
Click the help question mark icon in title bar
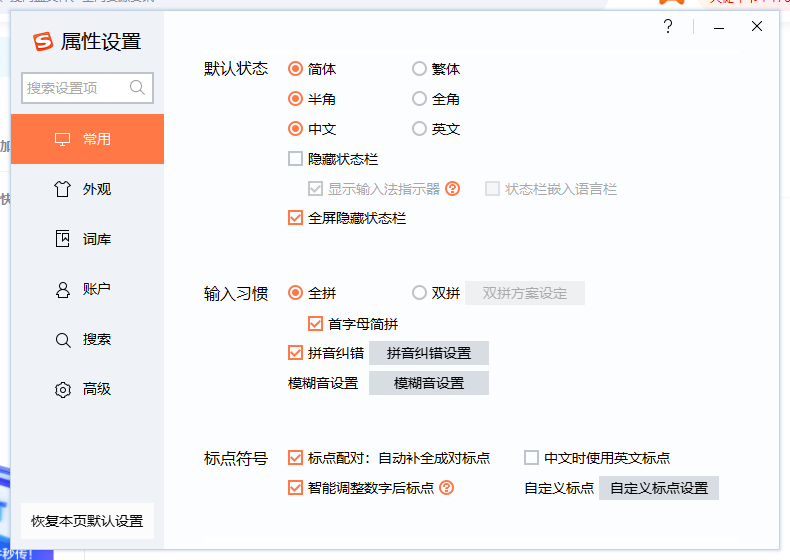pyautogui.click(x=668, y=26)
